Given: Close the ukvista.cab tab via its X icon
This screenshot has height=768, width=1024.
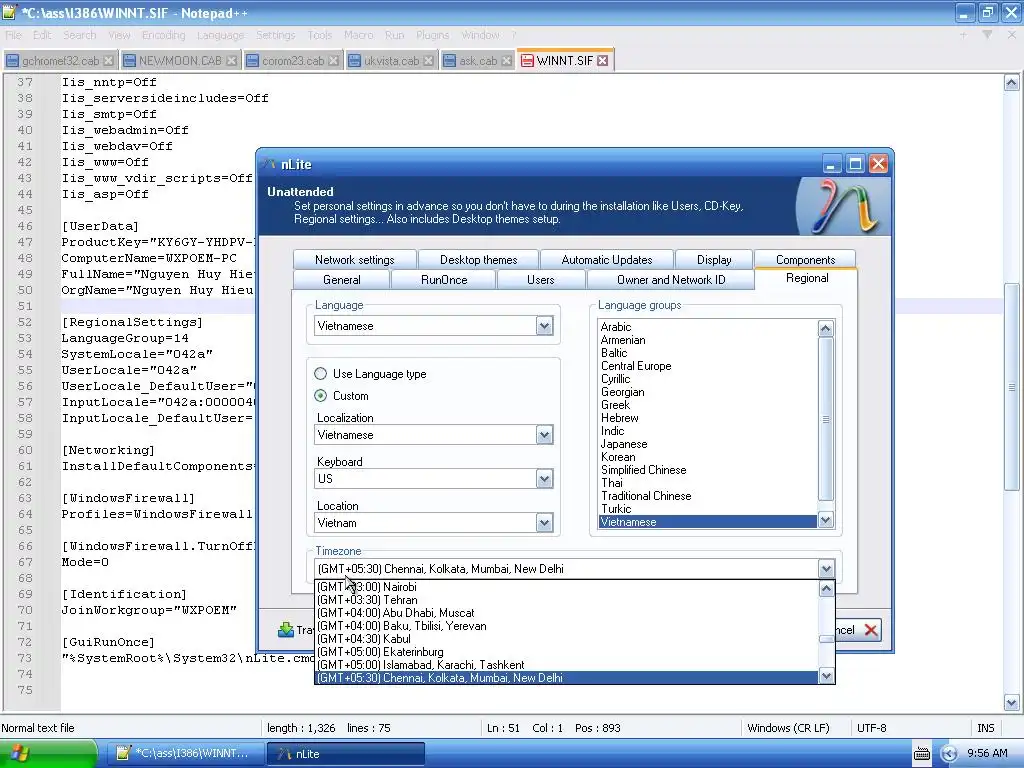Looking at the screenshot, I should point(428,61).
